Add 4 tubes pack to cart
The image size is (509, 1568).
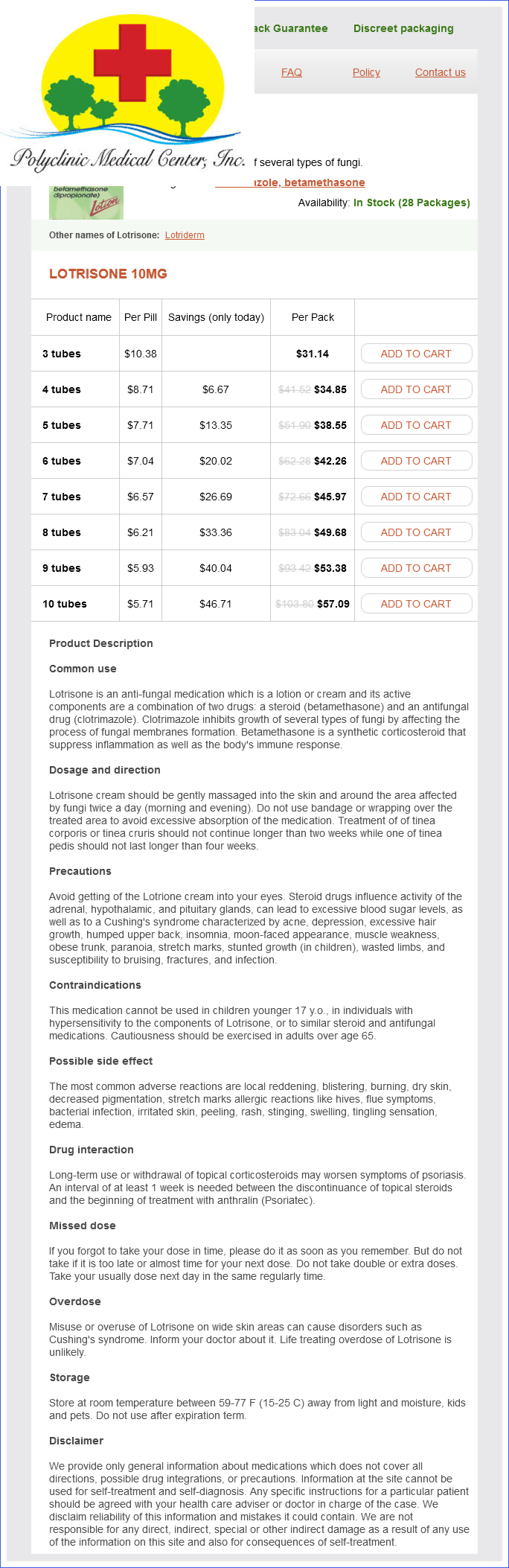tap(416, 389)
